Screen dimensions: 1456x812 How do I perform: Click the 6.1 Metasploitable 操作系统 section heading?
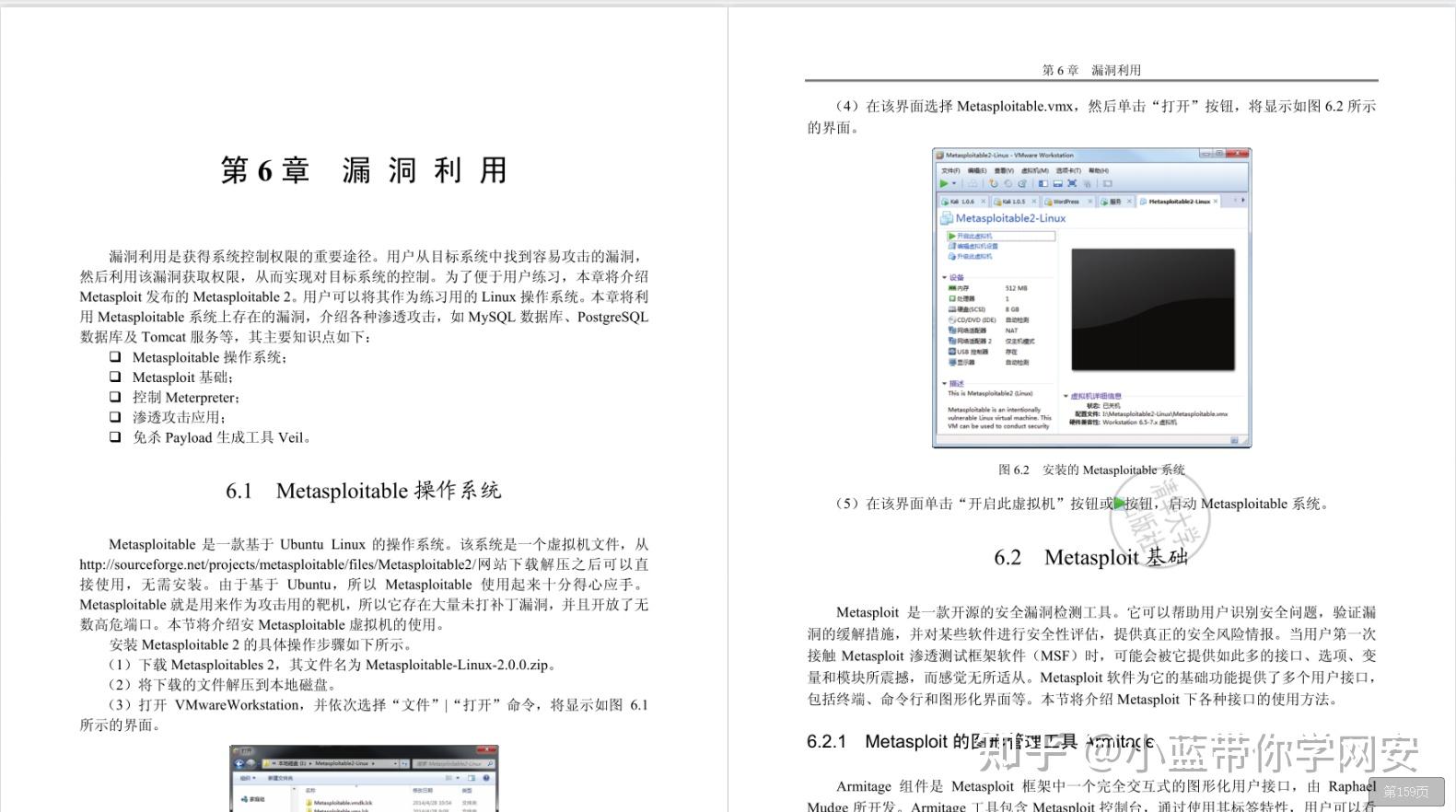(x=364, y=491)
